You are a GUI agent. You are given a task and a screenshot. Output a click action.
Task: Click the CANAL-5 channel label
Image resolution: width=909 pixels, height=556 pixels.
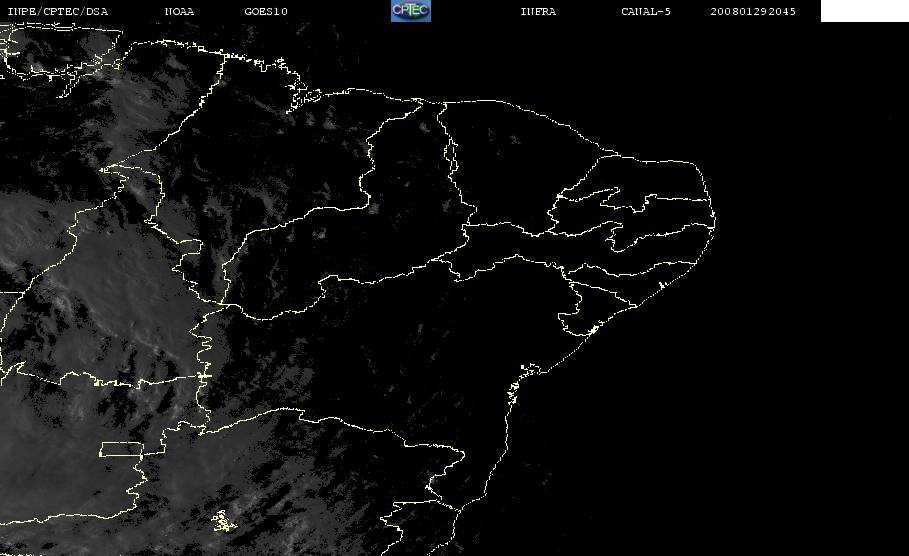(x=646, y=12)
